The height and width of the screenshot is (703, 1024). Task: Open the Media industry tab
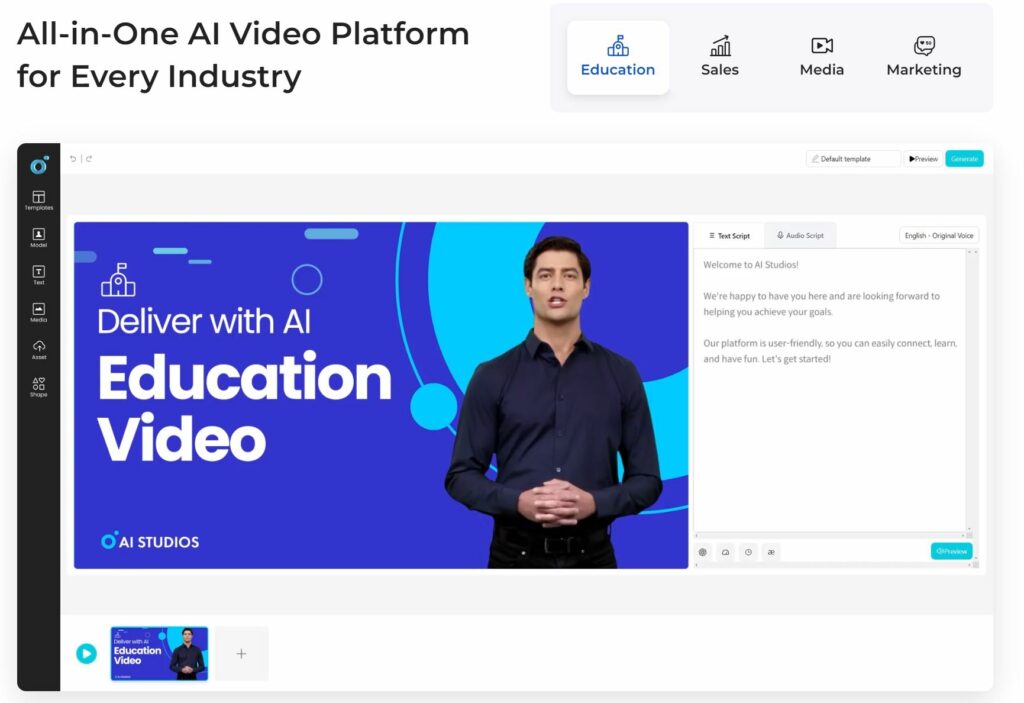(x=822, y=57)
